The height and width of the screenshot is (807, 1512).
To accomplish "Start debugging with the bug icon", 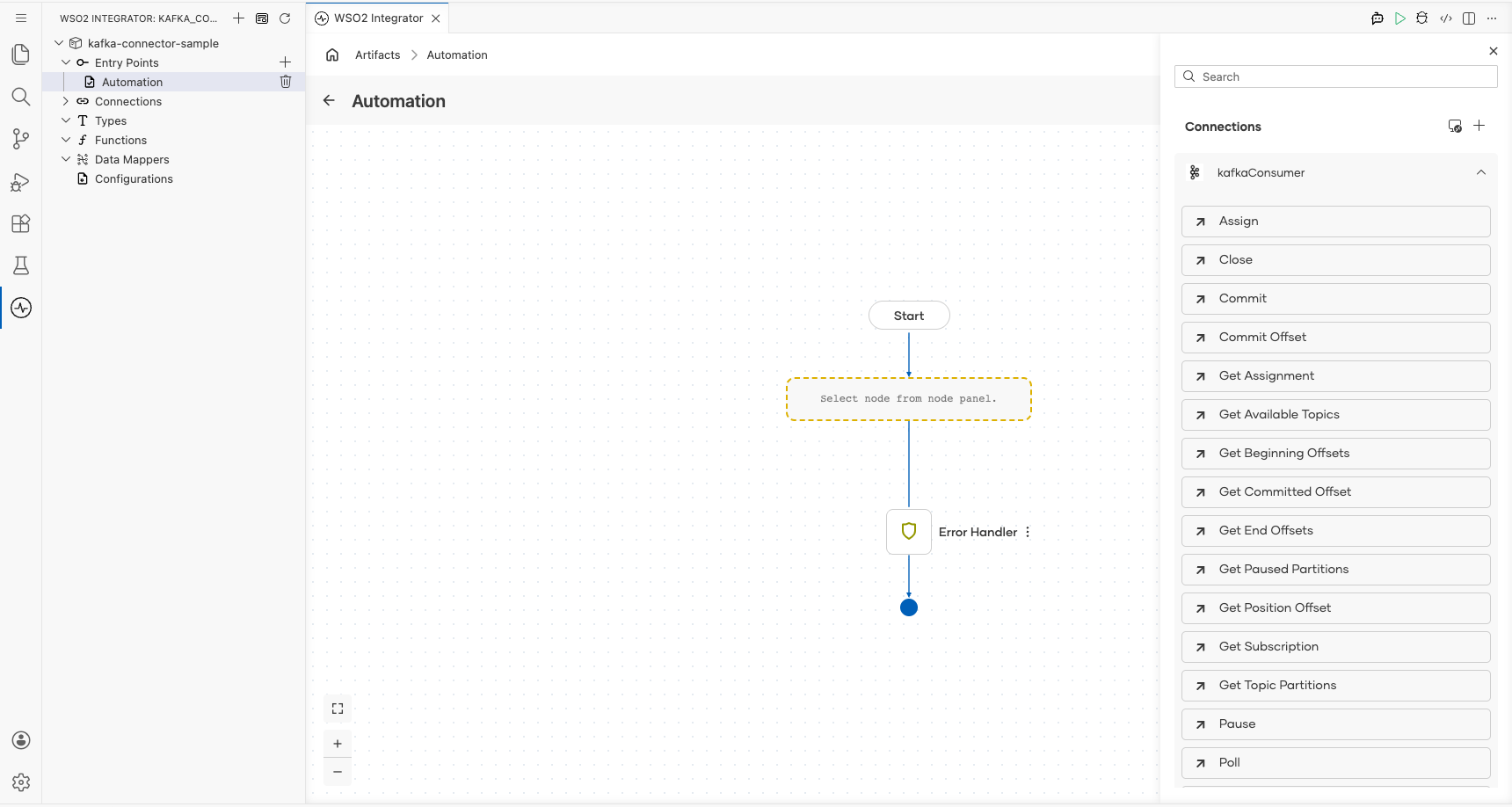I will (x=1422, y=18).
